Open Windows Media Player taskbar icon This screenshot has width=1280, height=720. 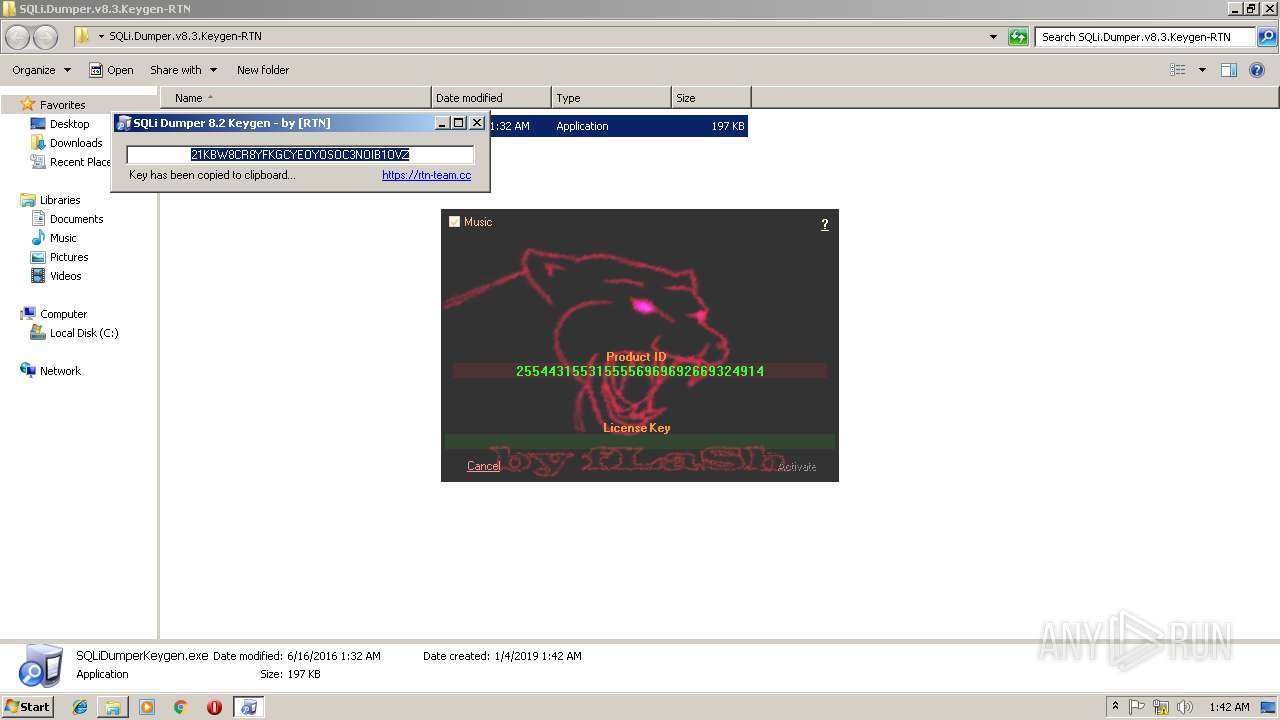tap(147, 707)
